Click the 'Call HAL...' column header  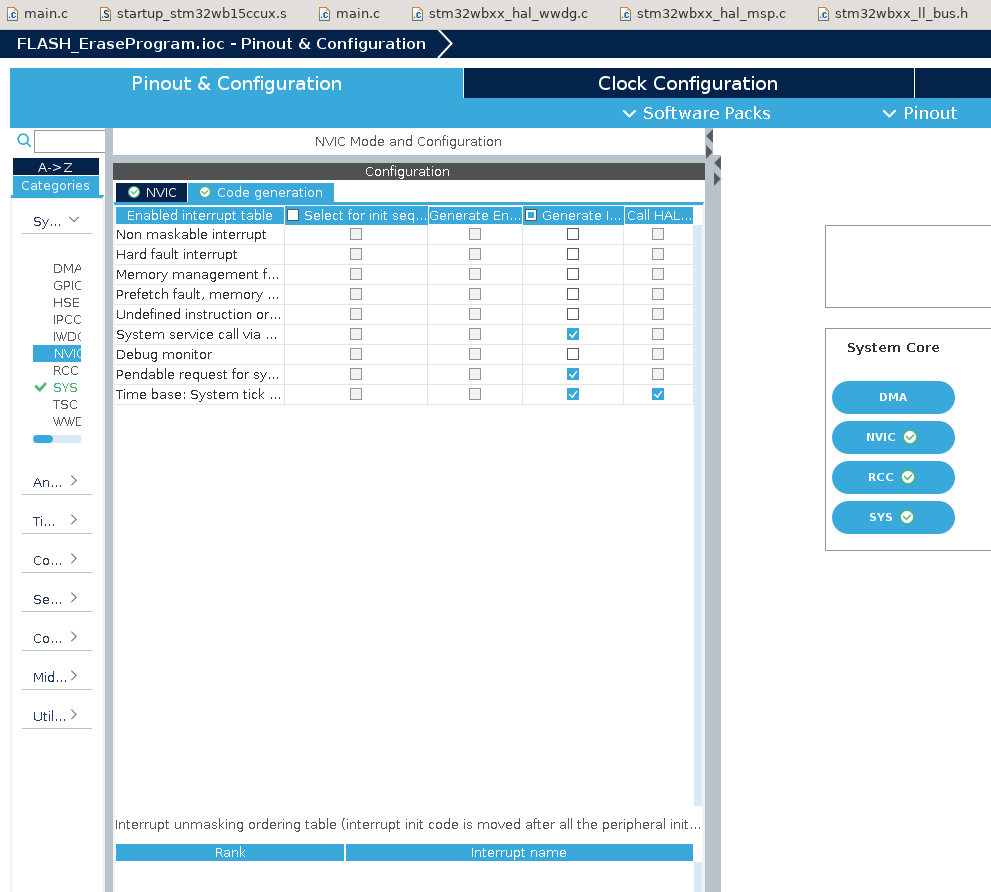659,216
